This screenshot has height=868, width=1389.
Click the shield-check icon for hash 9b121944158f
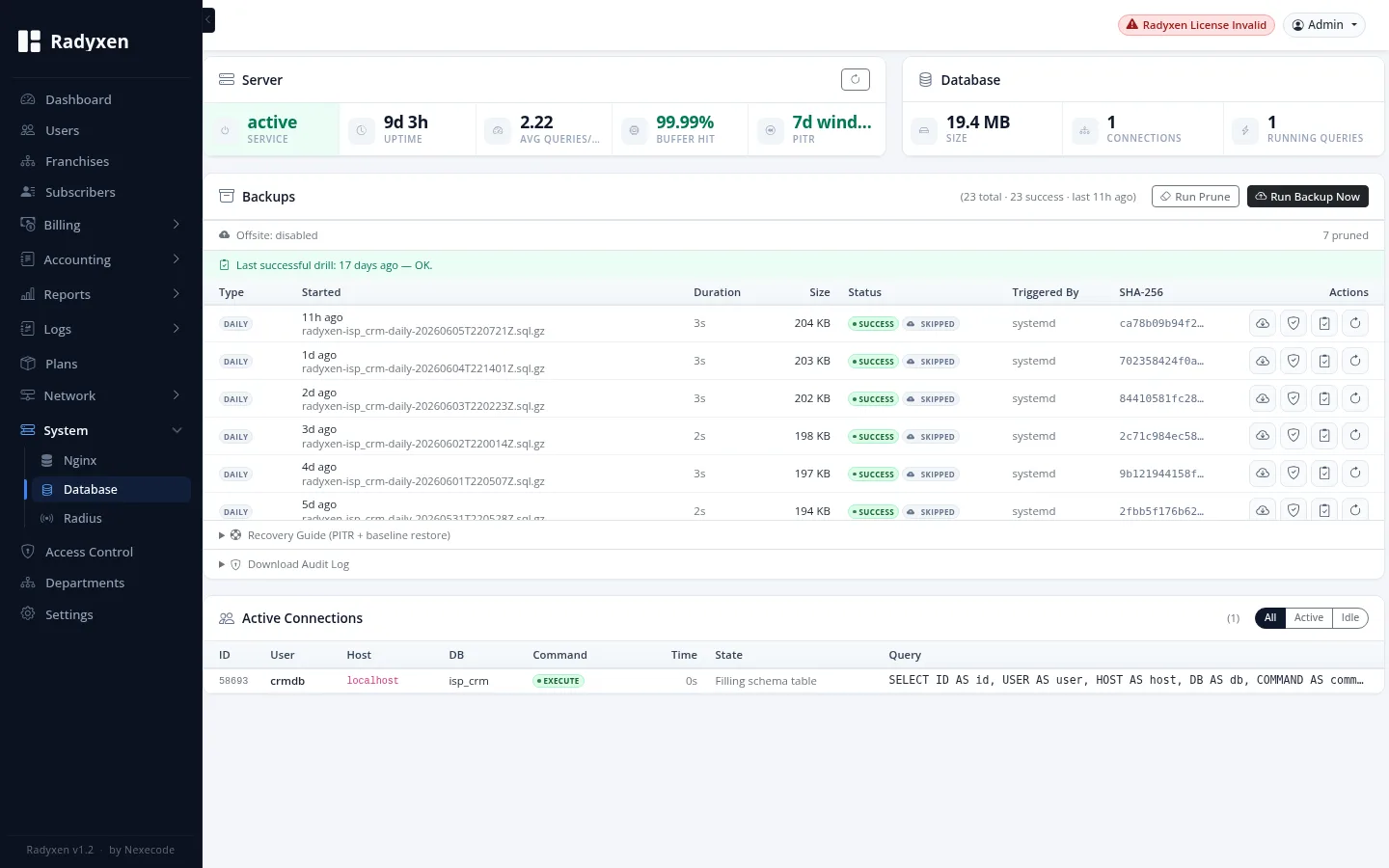point(1294,475)
